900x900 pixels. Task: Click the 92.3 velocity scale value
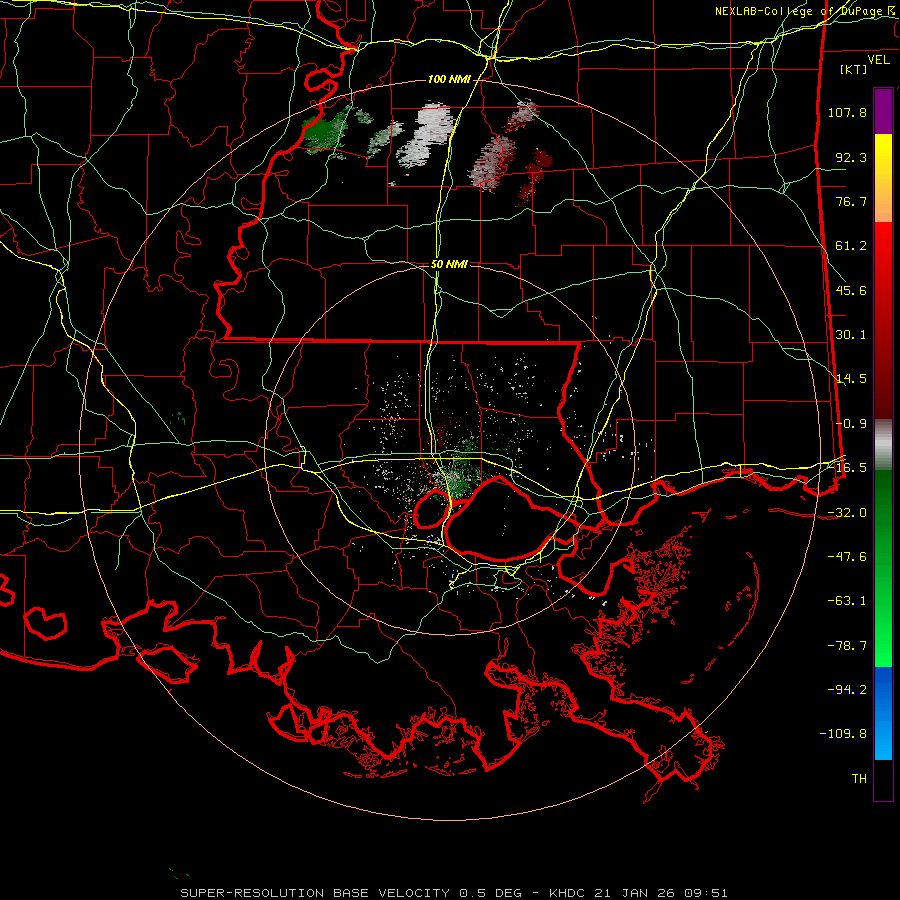point(851,157)
